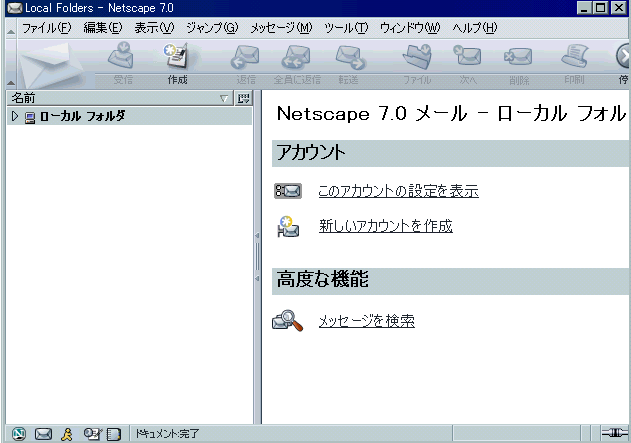Click the 次へ (Next) toolbar icon

468,56
